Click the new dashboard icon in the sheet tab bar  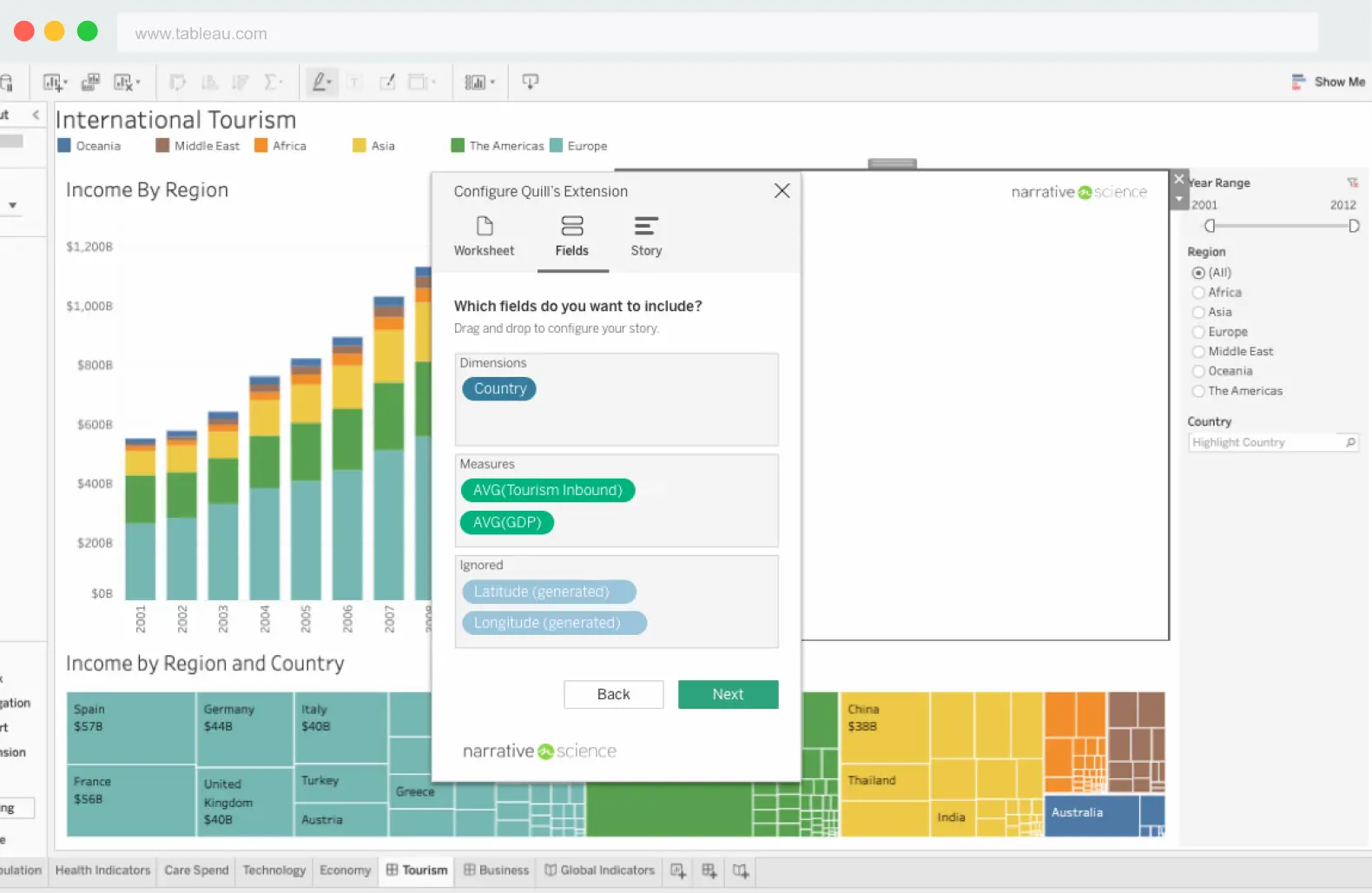[709, 870]
